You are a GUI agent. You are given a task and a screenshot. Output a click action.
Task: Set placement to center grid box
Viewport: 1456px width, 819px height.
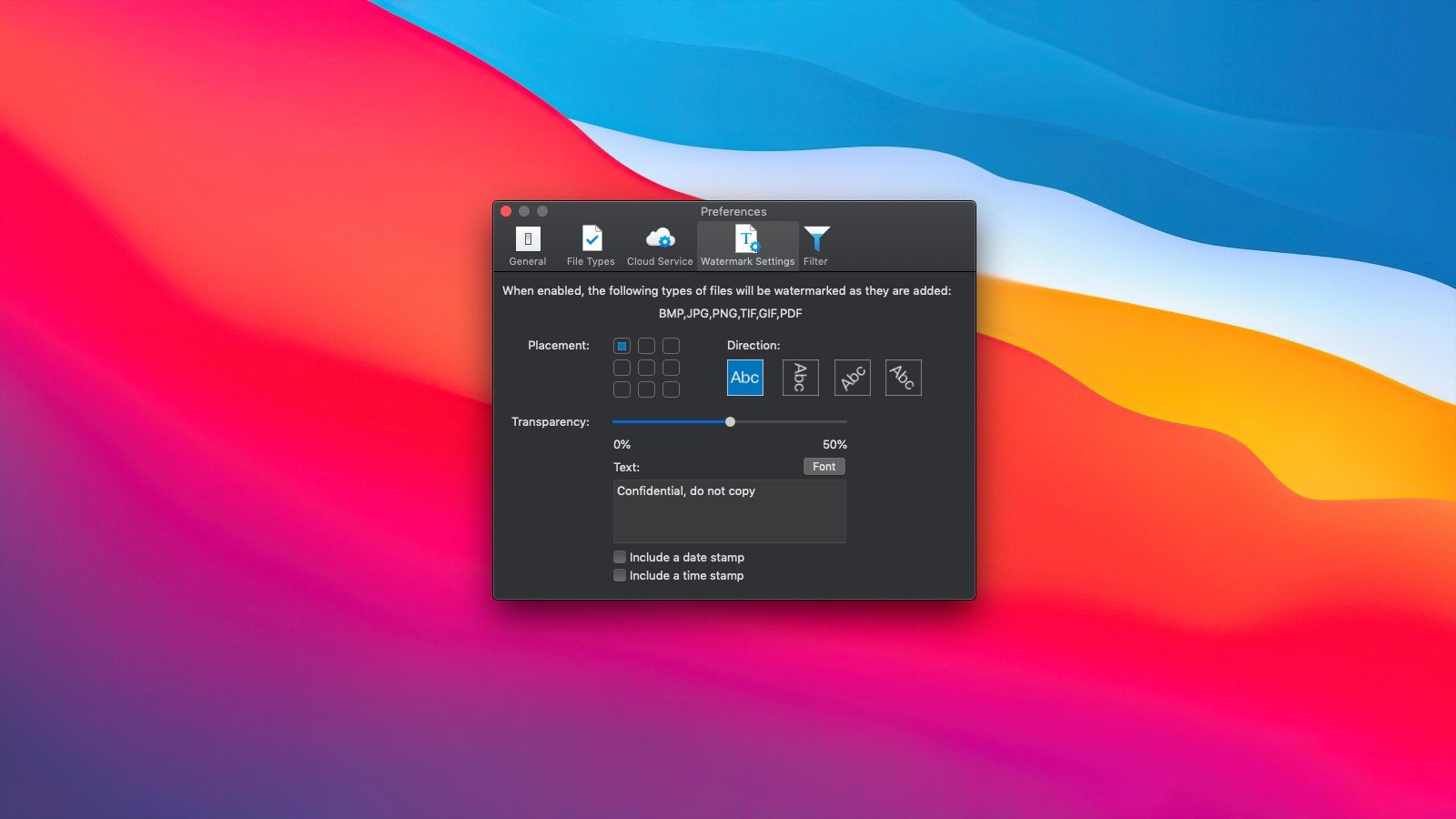click(646, 368)
